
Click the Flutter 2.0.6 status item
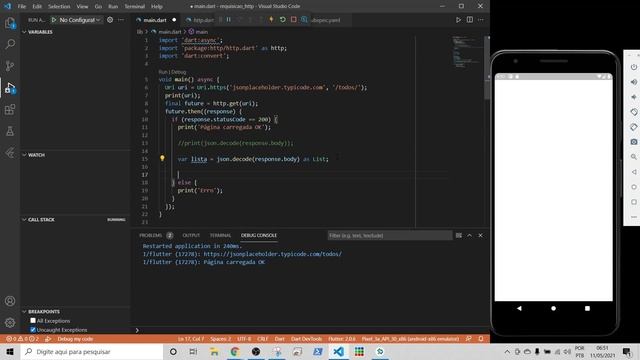[x=342, y=339]
